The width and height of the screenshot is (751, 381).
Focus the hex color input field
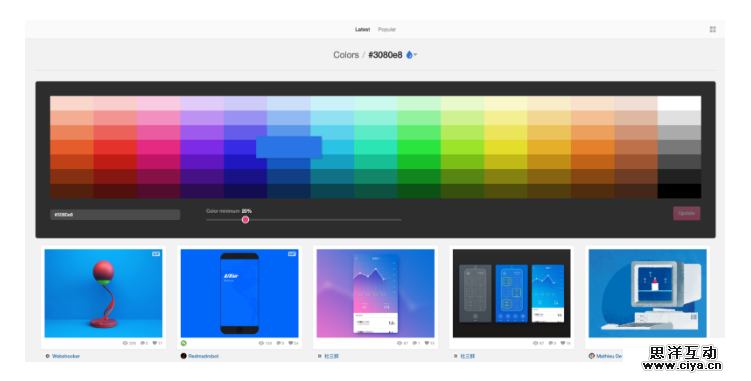click(115, 215)
